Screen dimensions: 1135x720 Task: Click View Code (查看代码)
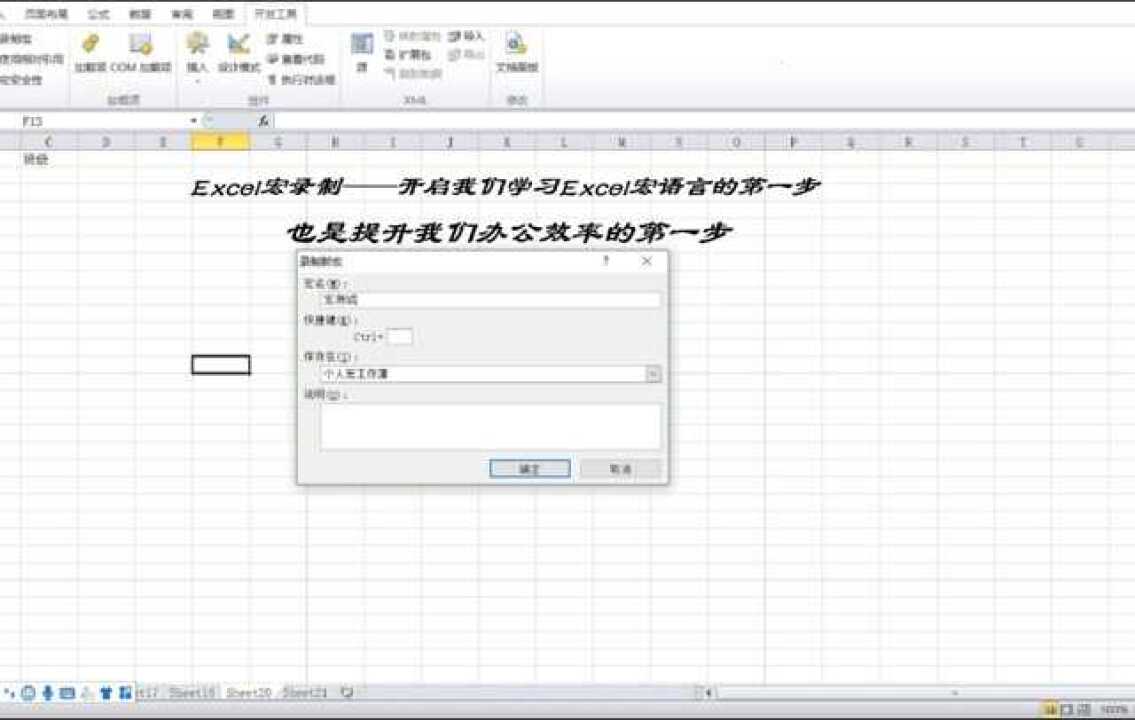coord(295,59)
